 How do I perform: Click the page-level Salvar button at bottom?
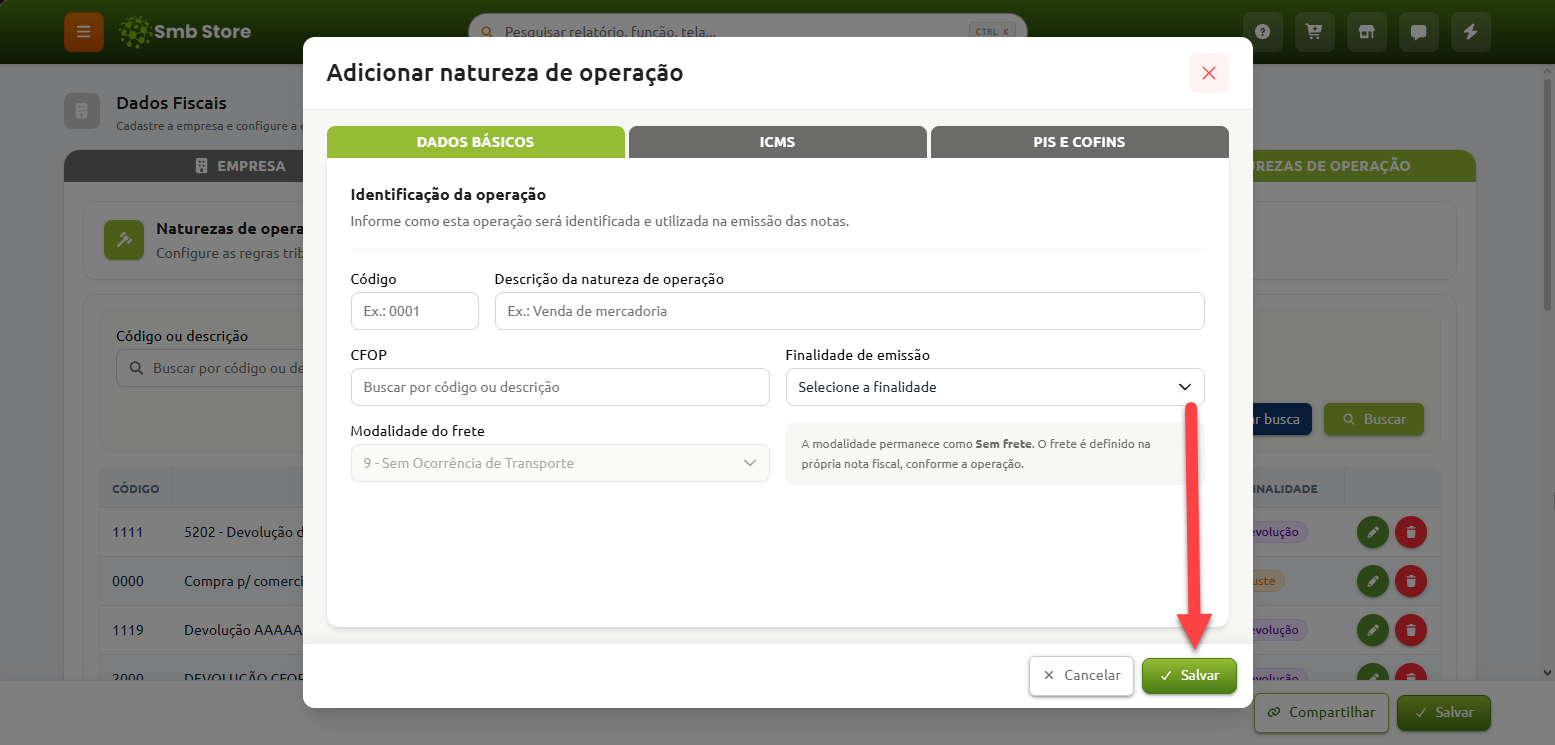1443,713
